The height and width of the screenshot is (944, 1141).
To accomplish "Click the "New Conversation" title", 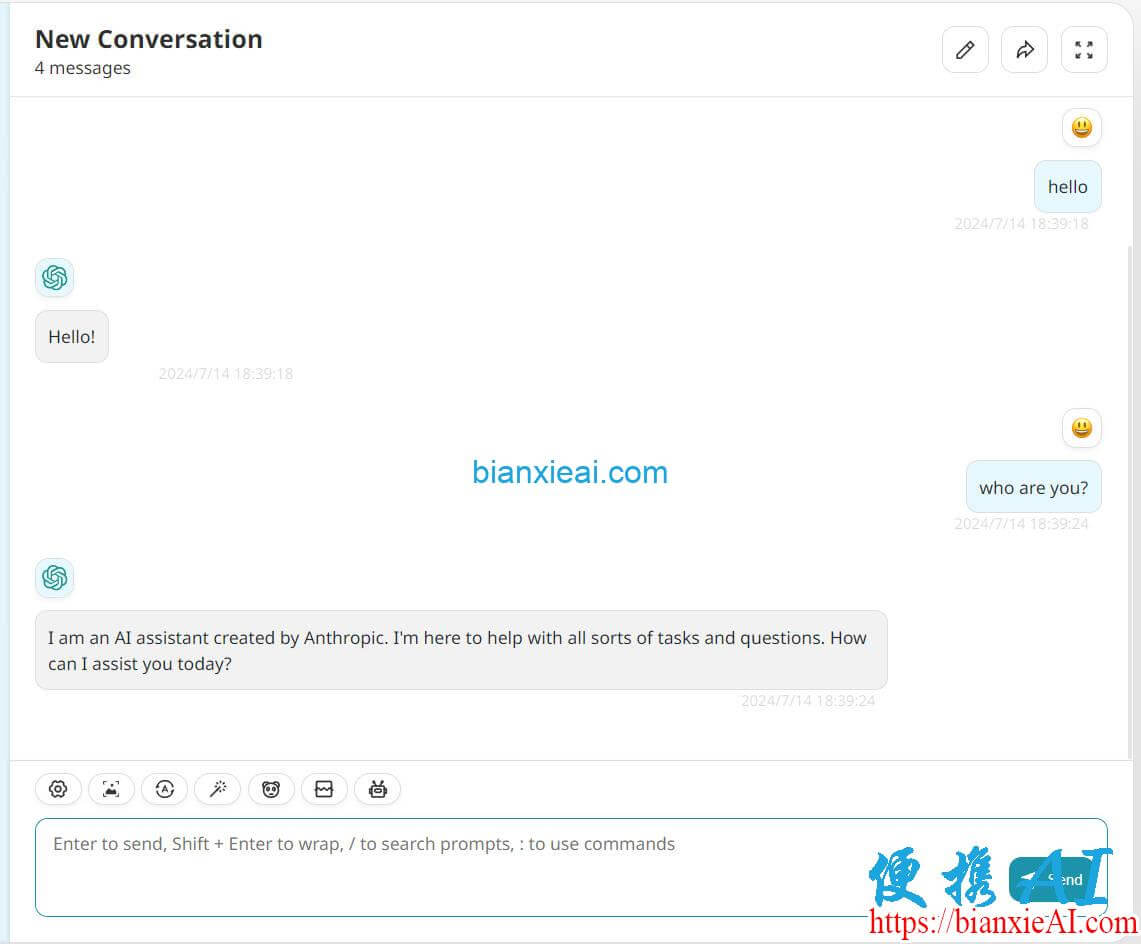I will [x=148, y=39].
